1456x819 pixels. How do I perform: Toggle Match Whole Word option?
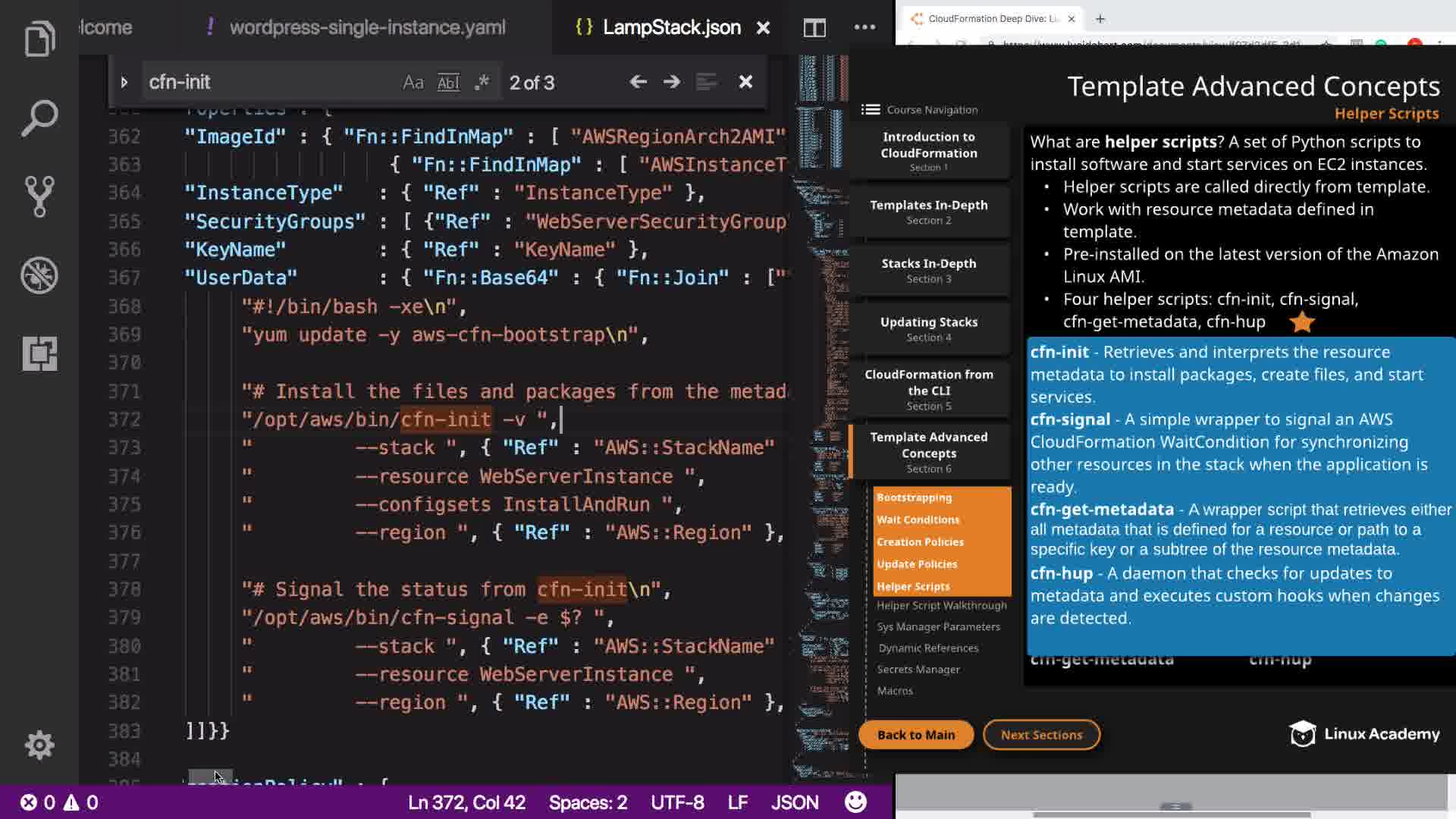[448, 82]
